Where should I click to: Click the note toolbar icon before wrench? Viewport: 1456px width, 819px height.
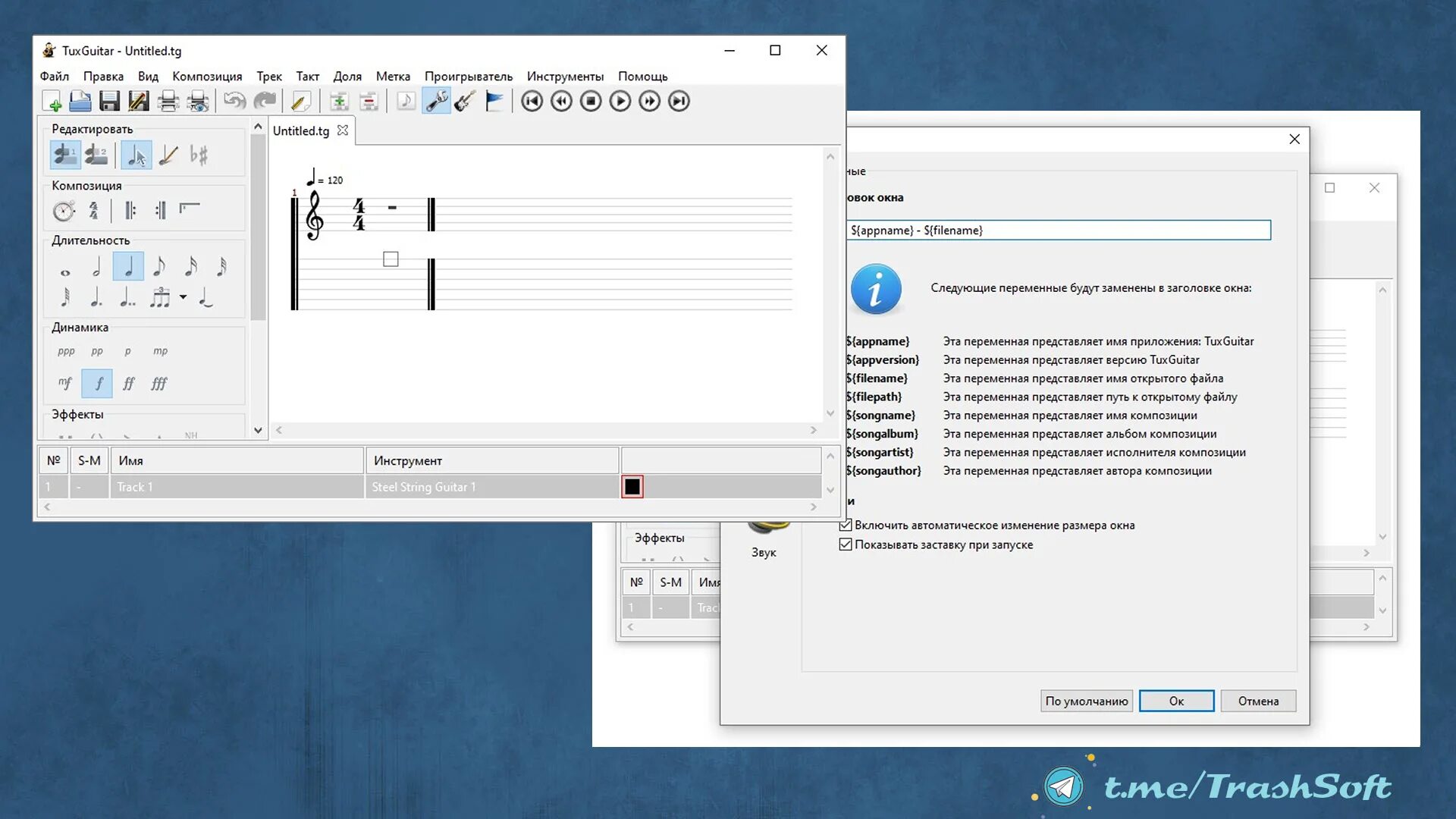[406, 101]
